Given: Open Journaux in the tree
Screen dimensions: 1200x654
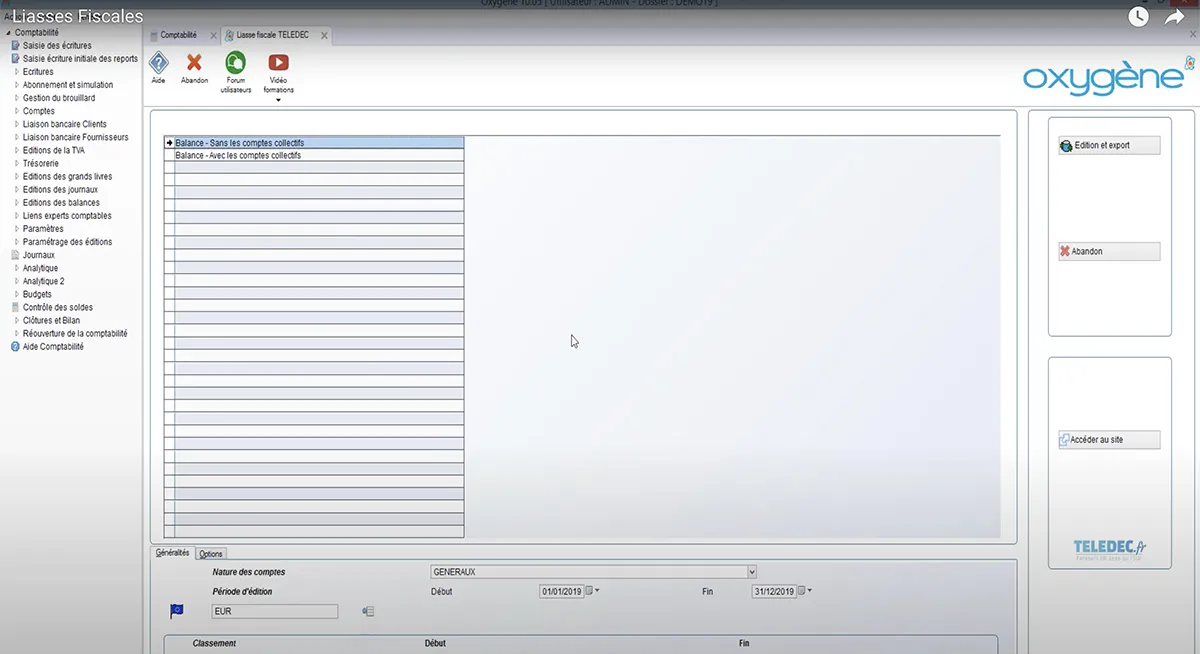Looking at the screenshot, I should 38,255.
